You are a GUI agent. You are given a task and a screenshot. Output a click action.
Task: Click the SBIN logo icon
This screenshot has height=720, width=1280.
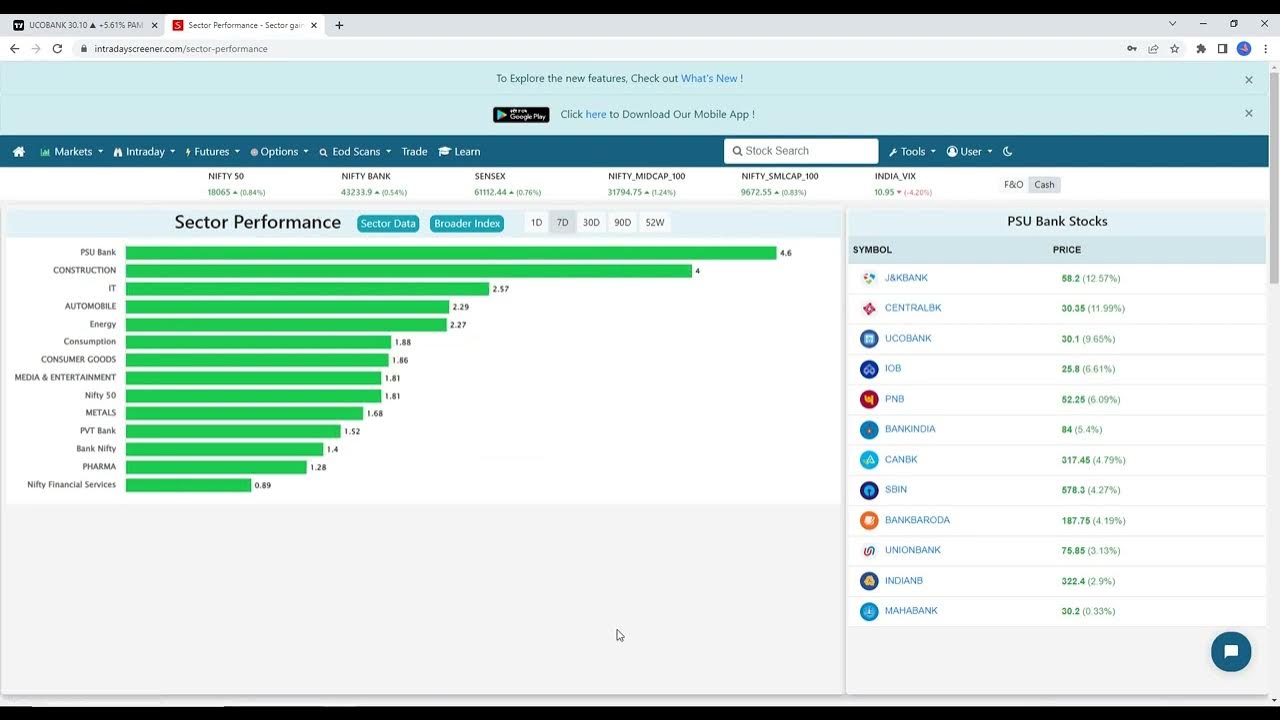[x=869, y=490]
